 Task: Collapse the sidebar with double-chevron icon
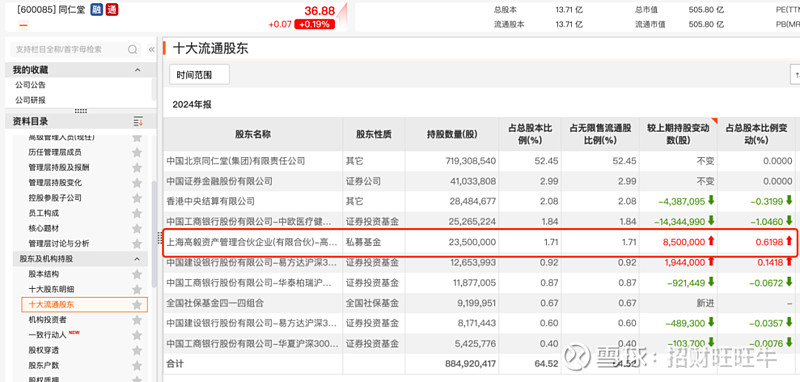(152, 49)
